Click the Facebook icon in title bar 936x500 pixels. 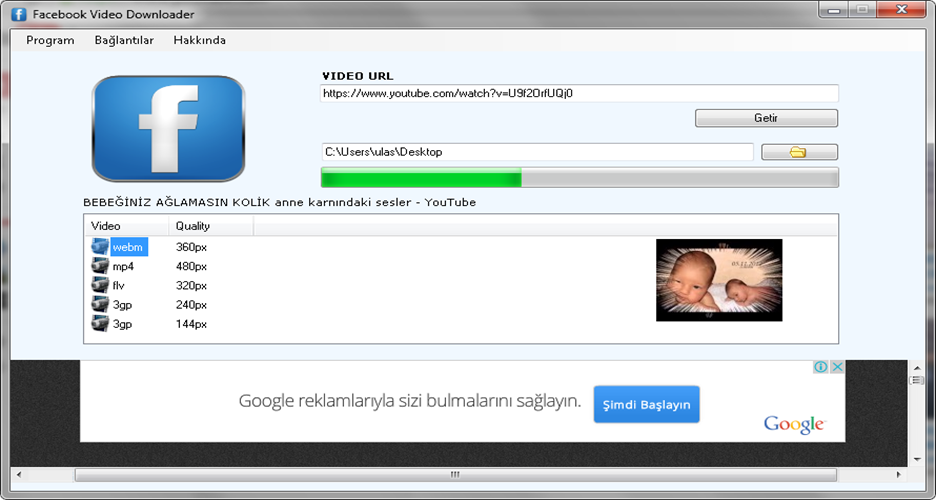[19, 14]
